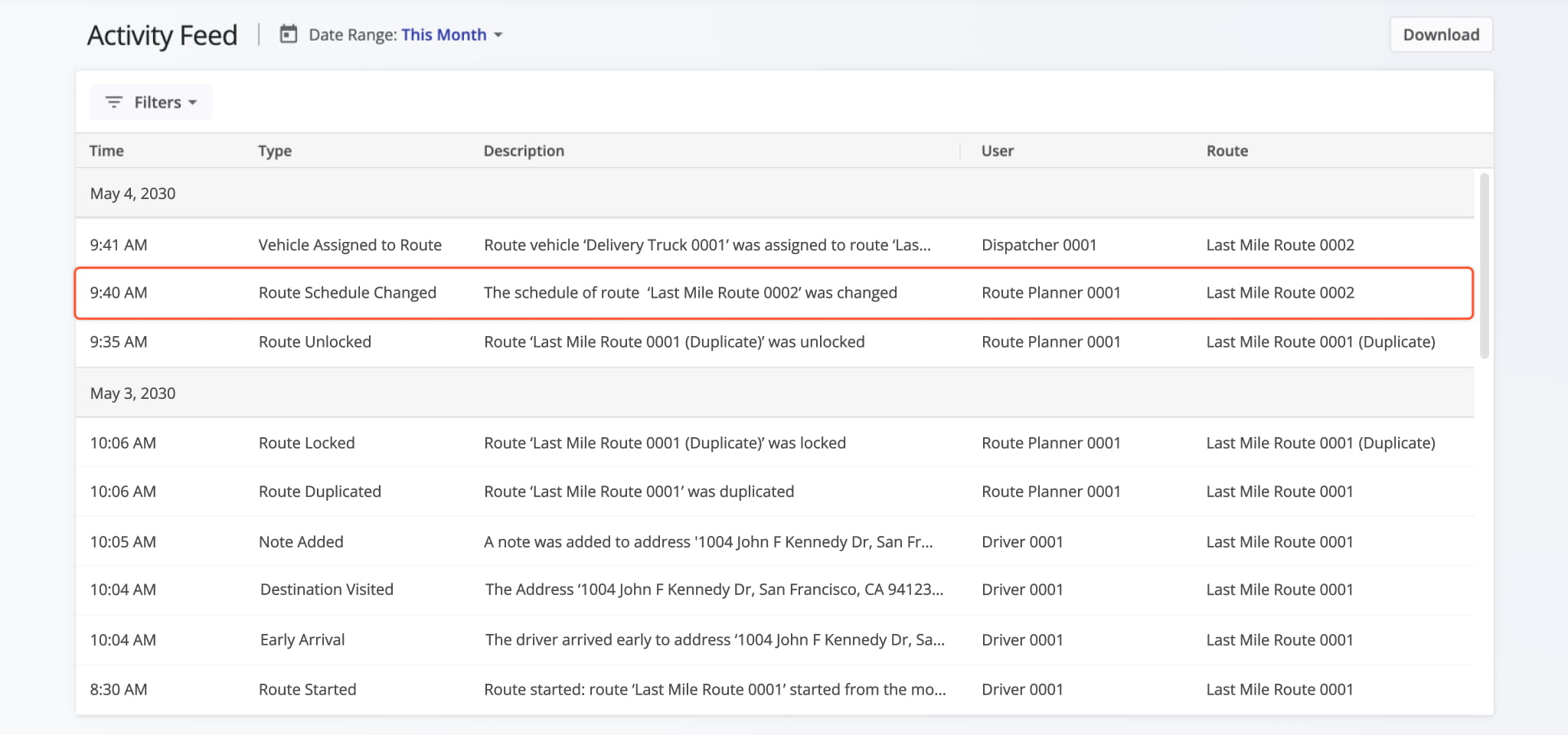This screenshot has height=735, width=1568.
Task: Select the Early Arrival type cell
Action: pos(302,640)
